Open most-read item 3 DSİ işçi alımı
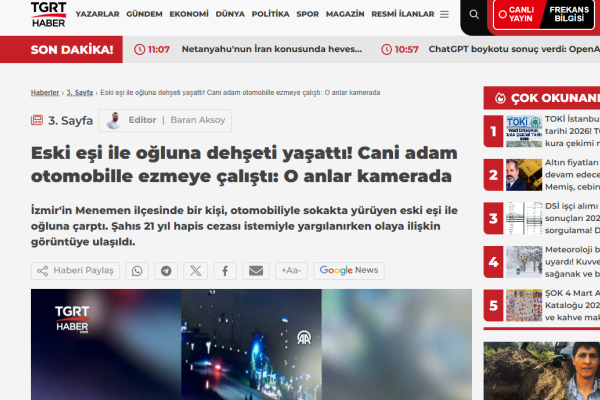 pos(572,218)
